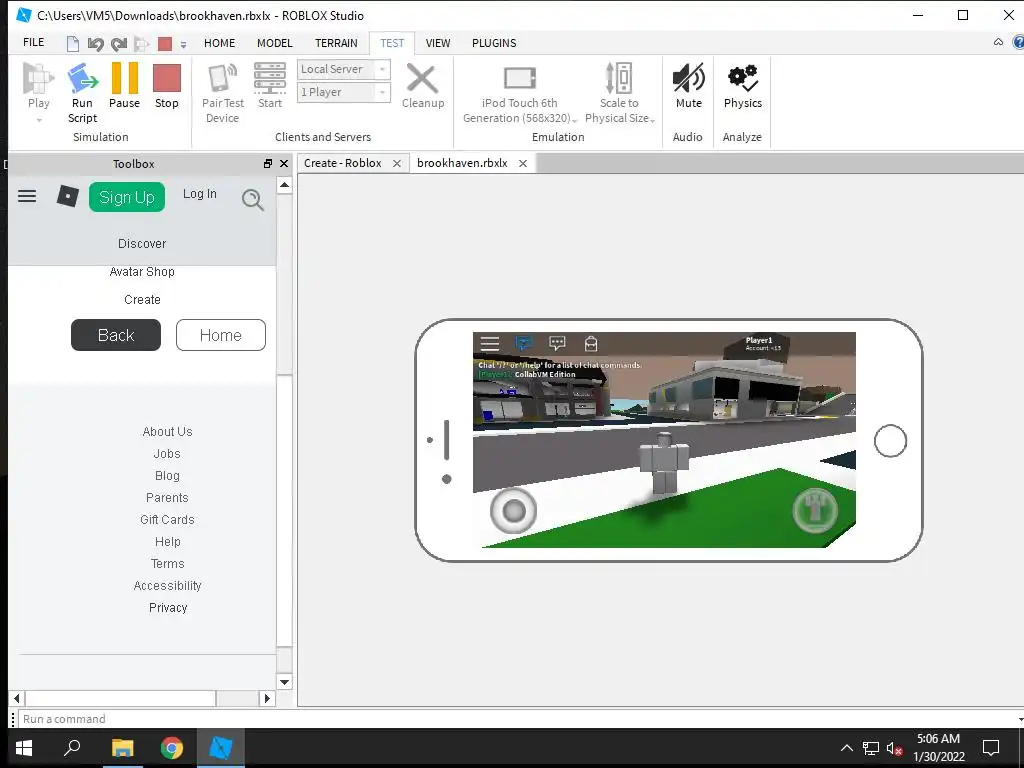1024x768 pixels.
Task: Collapse the ribbon with the chevron icon
Action: click(x=998, y=42)
